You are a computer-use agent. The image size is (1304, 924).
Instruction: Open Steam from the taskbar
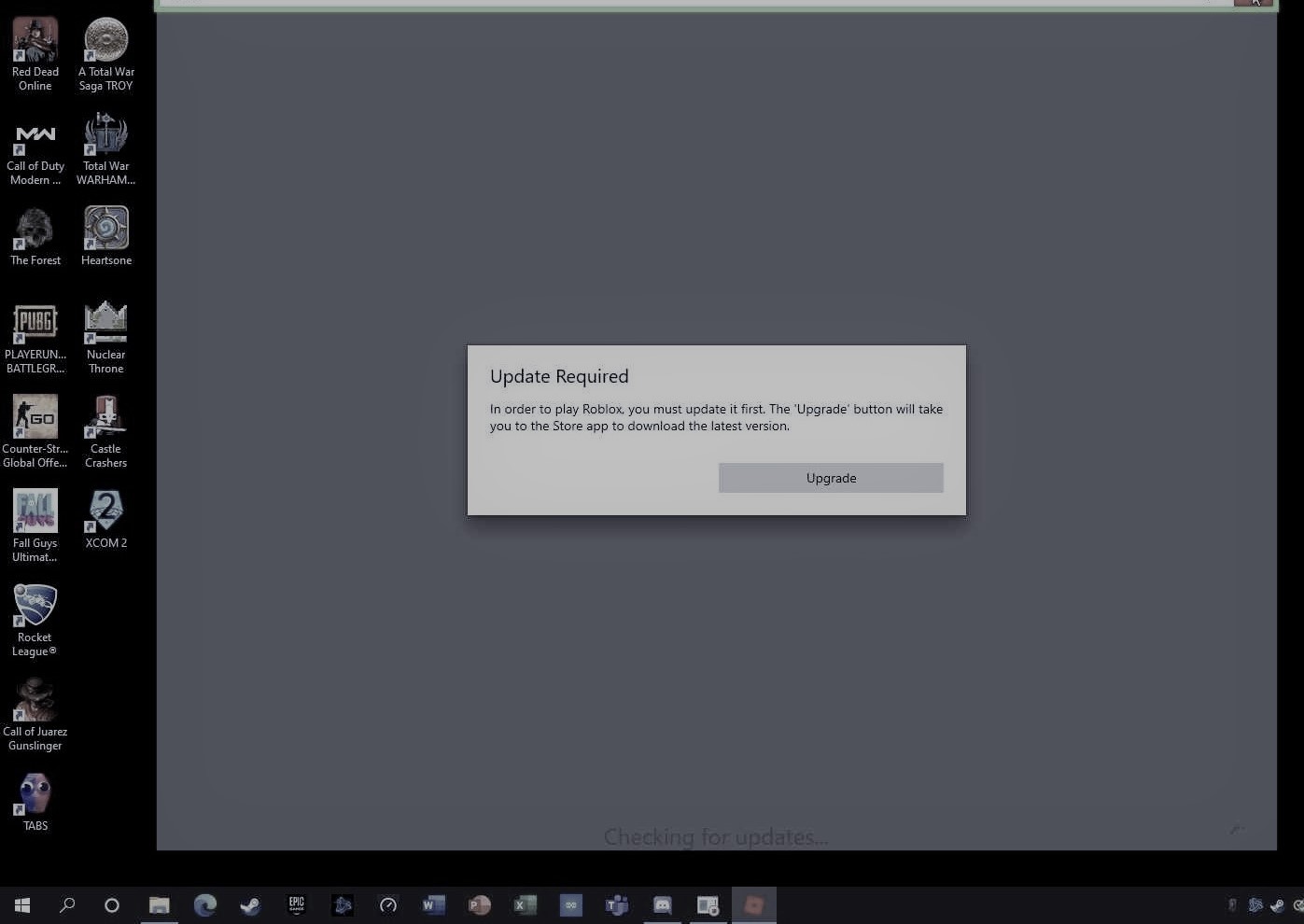click(x=250, y=905)
